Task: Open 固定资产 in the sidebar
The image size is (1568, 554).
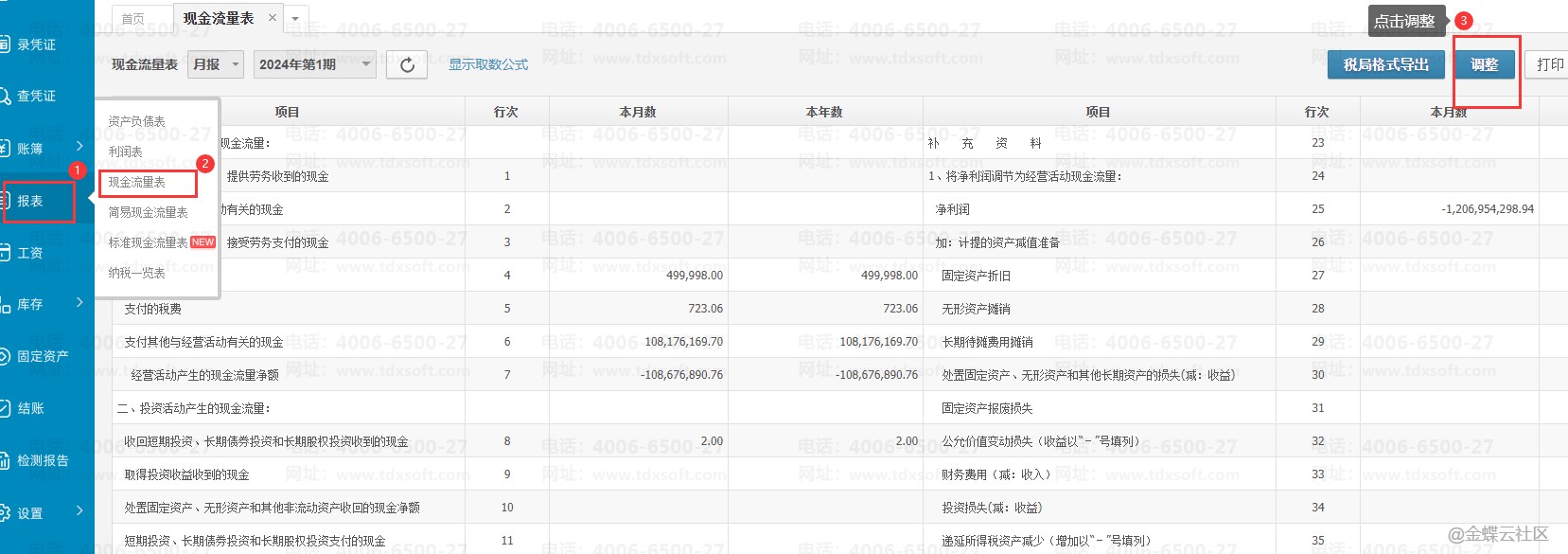Action: tap(6, 356)
